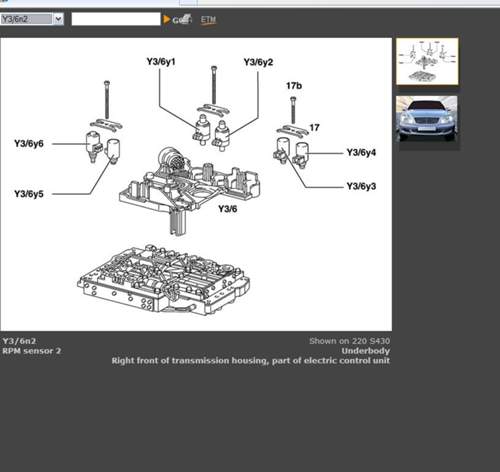Open the ETM link
The width and height of the screenshot is (500, 472).
coord(208,20)
